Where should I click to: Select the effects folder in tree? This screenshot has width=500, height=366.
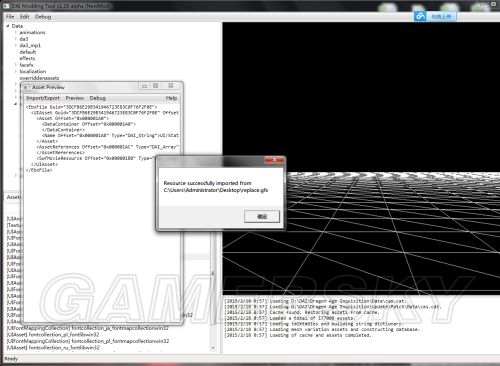click(27, 58)
